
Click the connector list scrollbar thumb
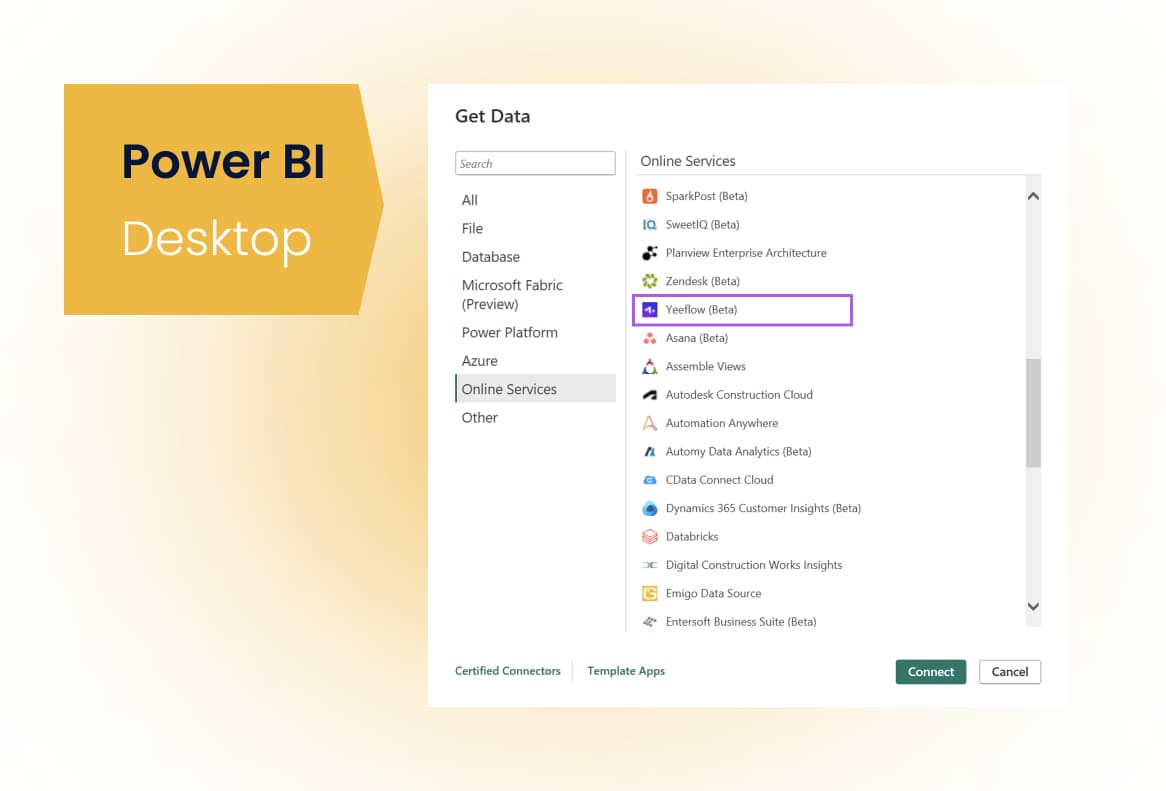tap(1033, 412)
